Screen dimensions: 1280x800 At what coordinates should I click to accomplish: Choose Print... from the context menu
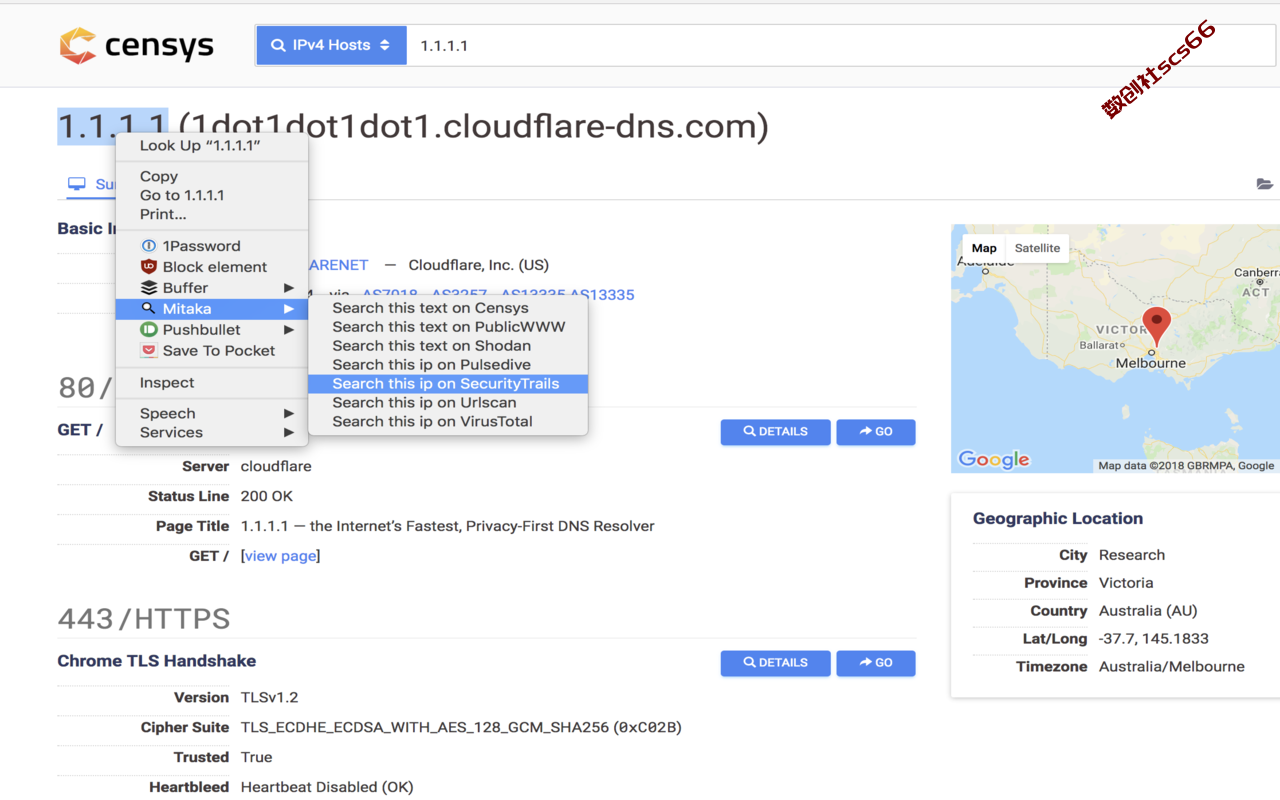(212, 214)
